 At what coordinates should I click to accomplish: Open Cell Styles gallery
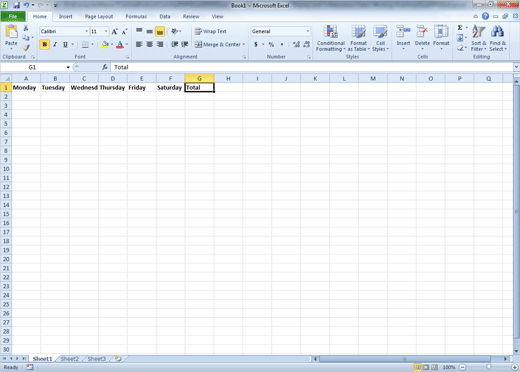click(x=380, y=38)
